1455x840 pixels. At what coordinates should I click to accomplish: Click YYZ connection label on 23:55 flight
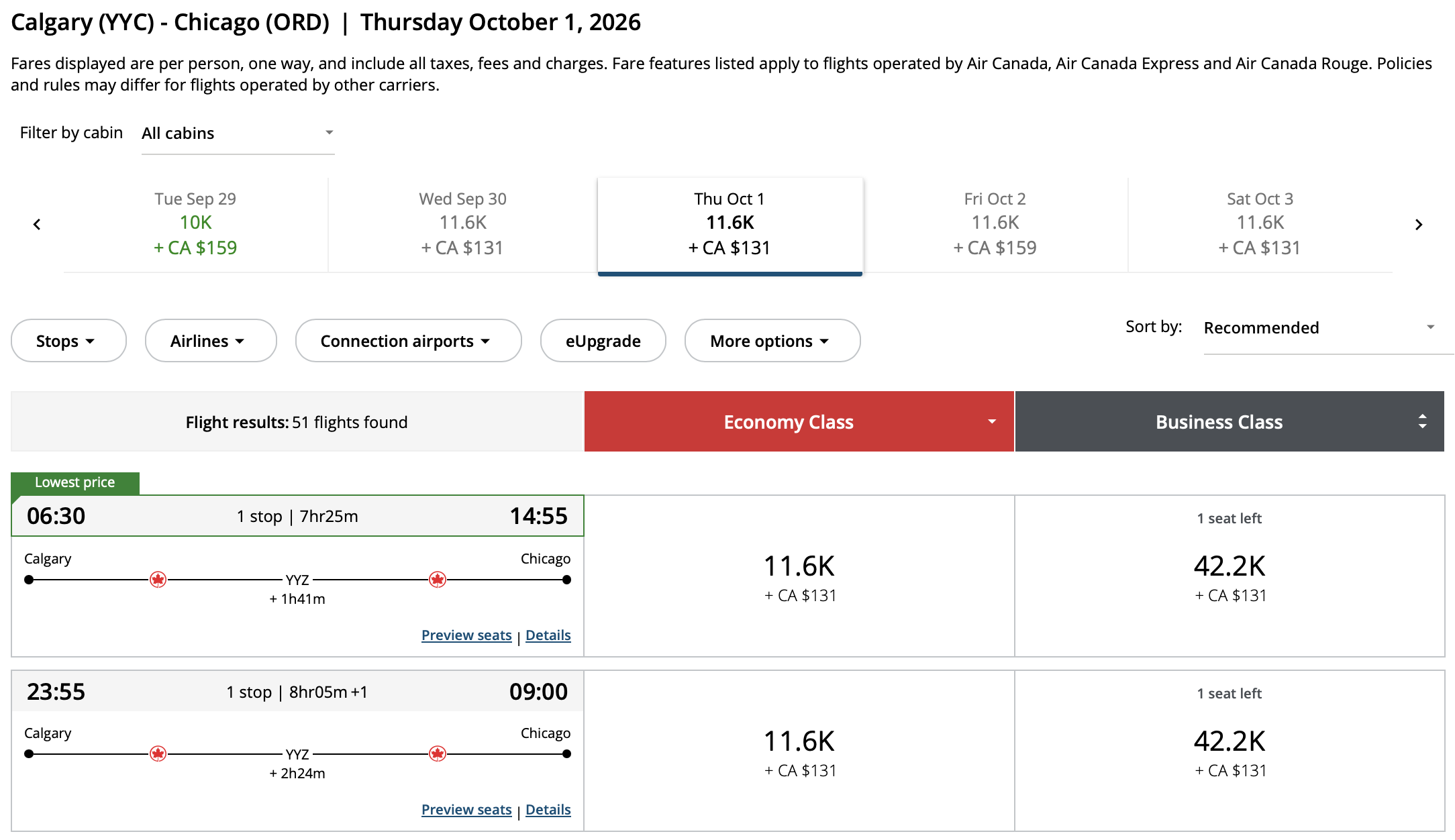point(297,754)
